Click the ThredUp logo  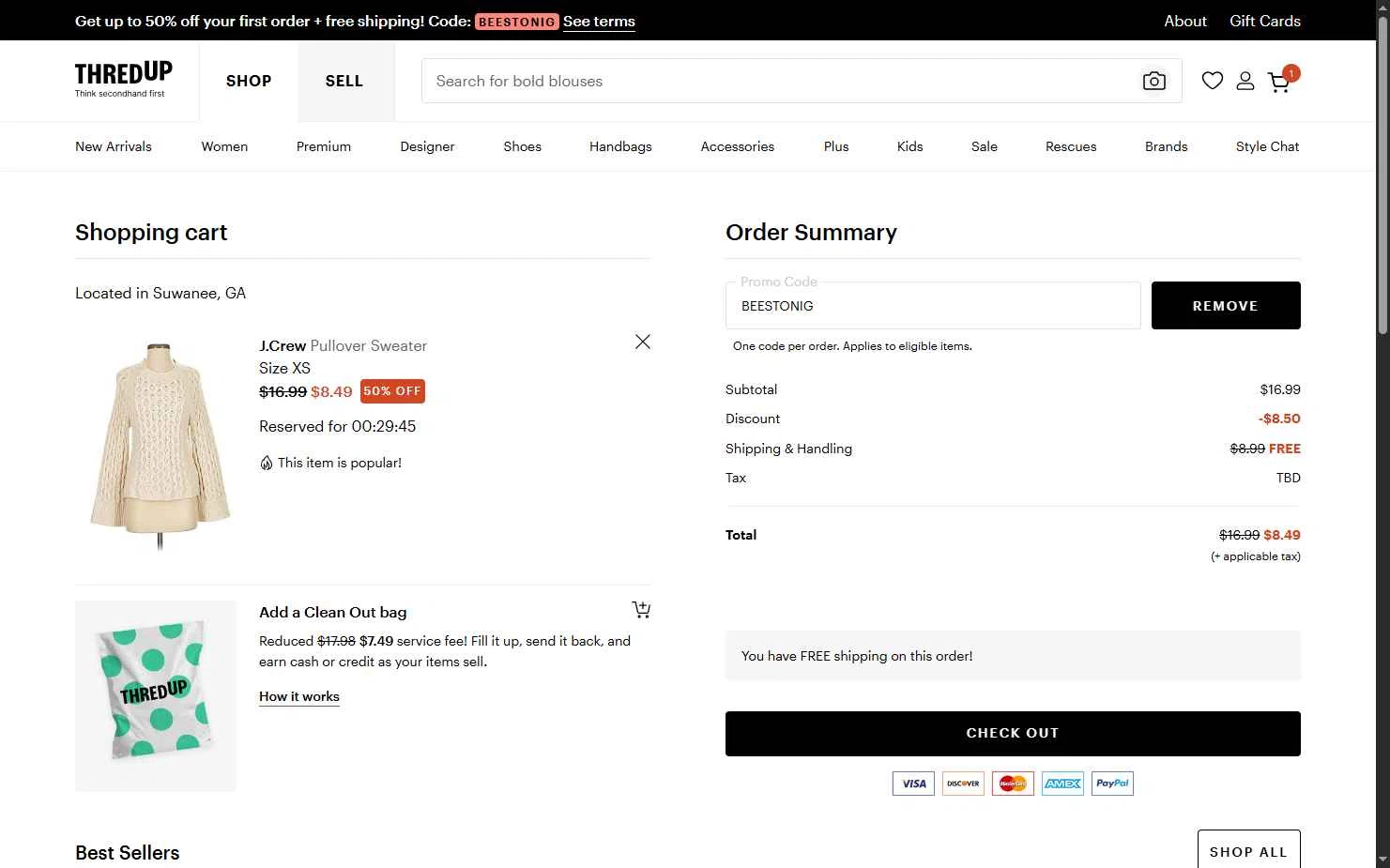coord(123,79)
